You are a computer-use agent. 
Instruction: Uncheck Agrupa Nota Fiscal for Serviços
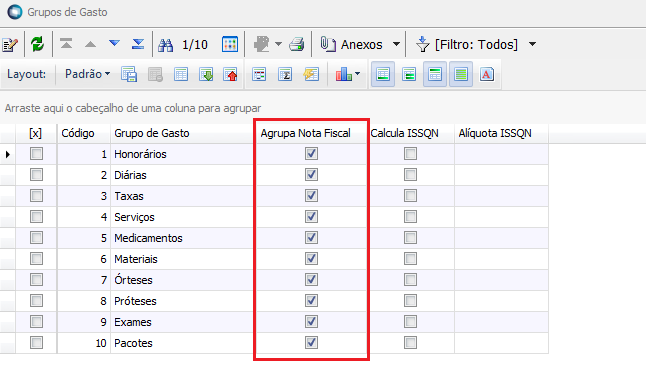311,216
